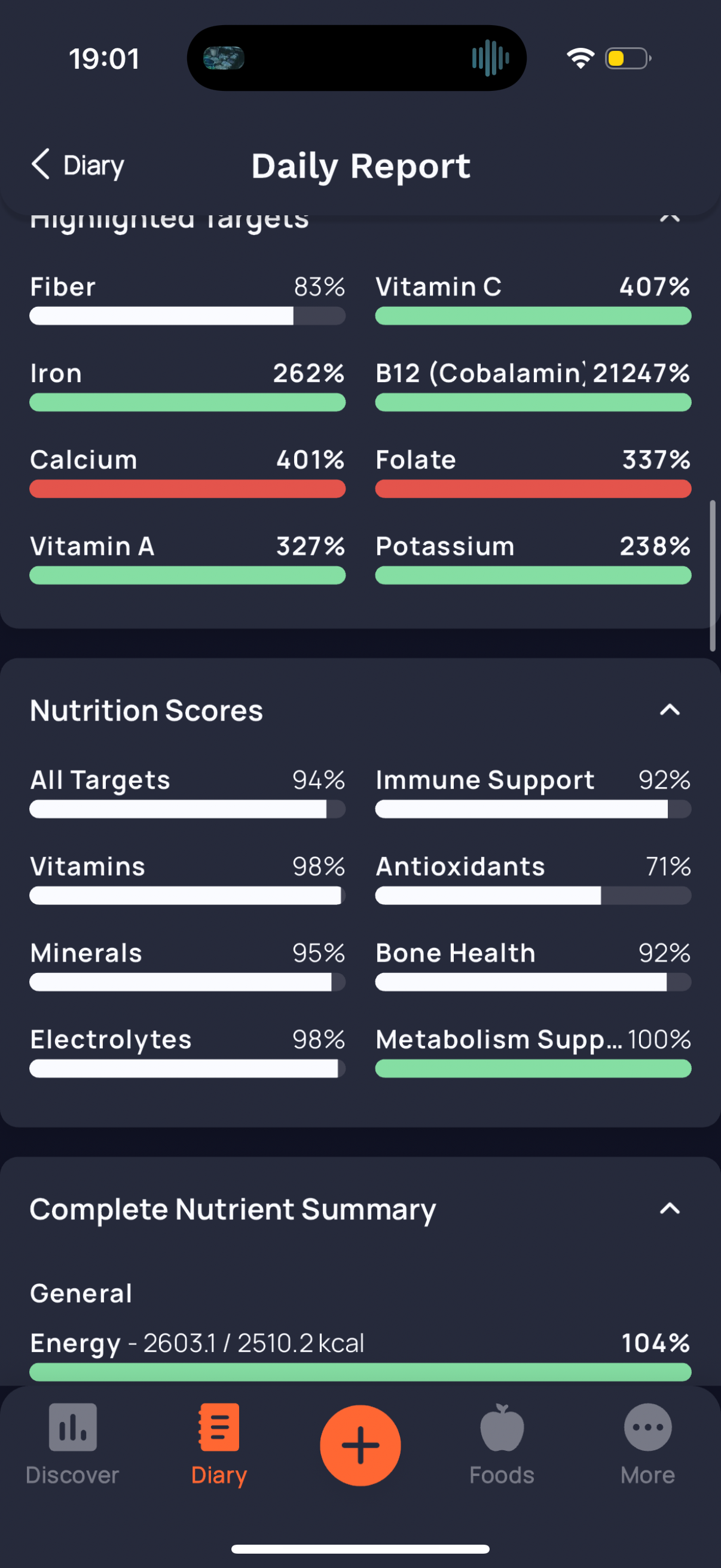Click the vertical scrollbar indicator
The image size is (721, 1568).
tap(713, 576)
